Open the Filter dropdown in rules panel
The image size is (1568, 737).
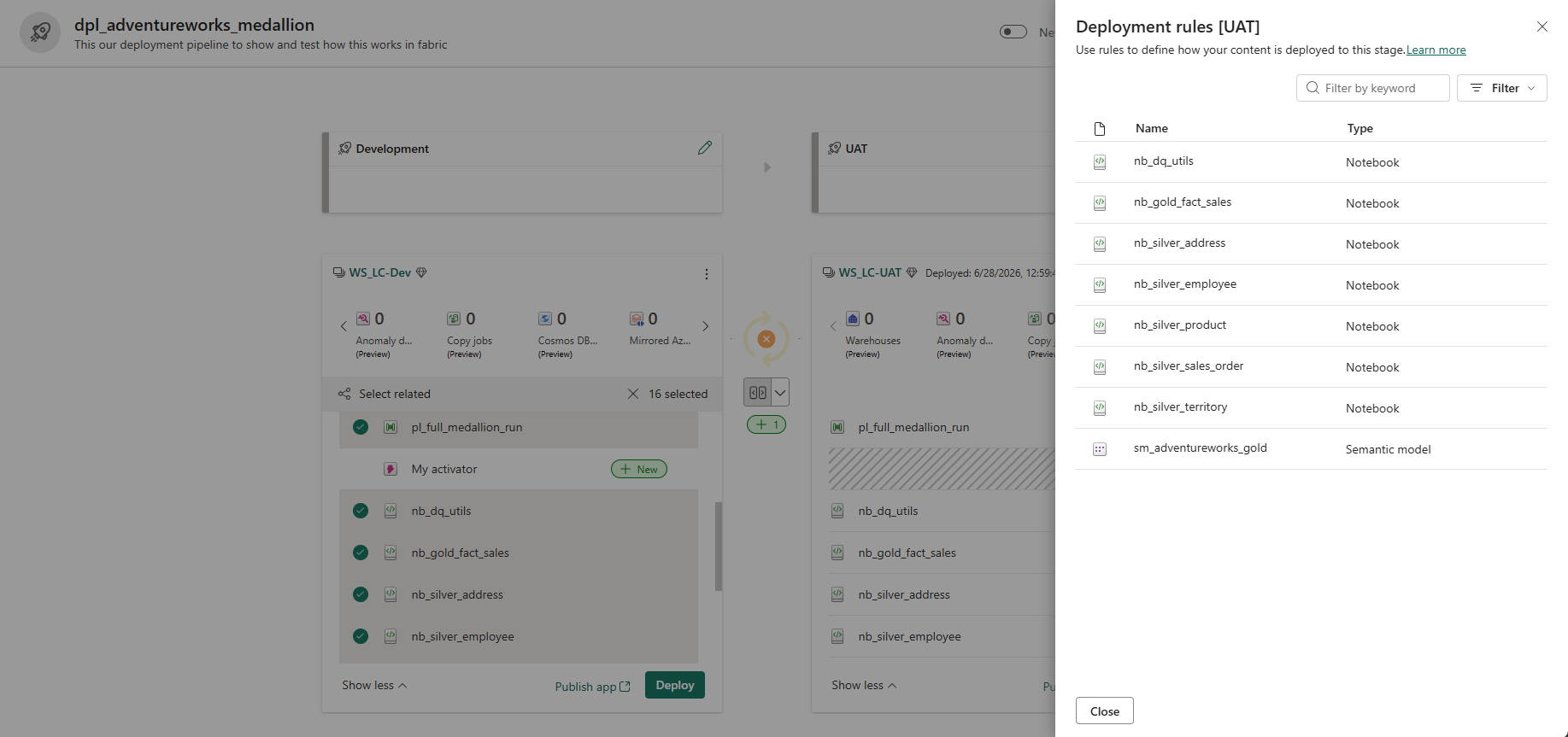tap(1502, 88)
